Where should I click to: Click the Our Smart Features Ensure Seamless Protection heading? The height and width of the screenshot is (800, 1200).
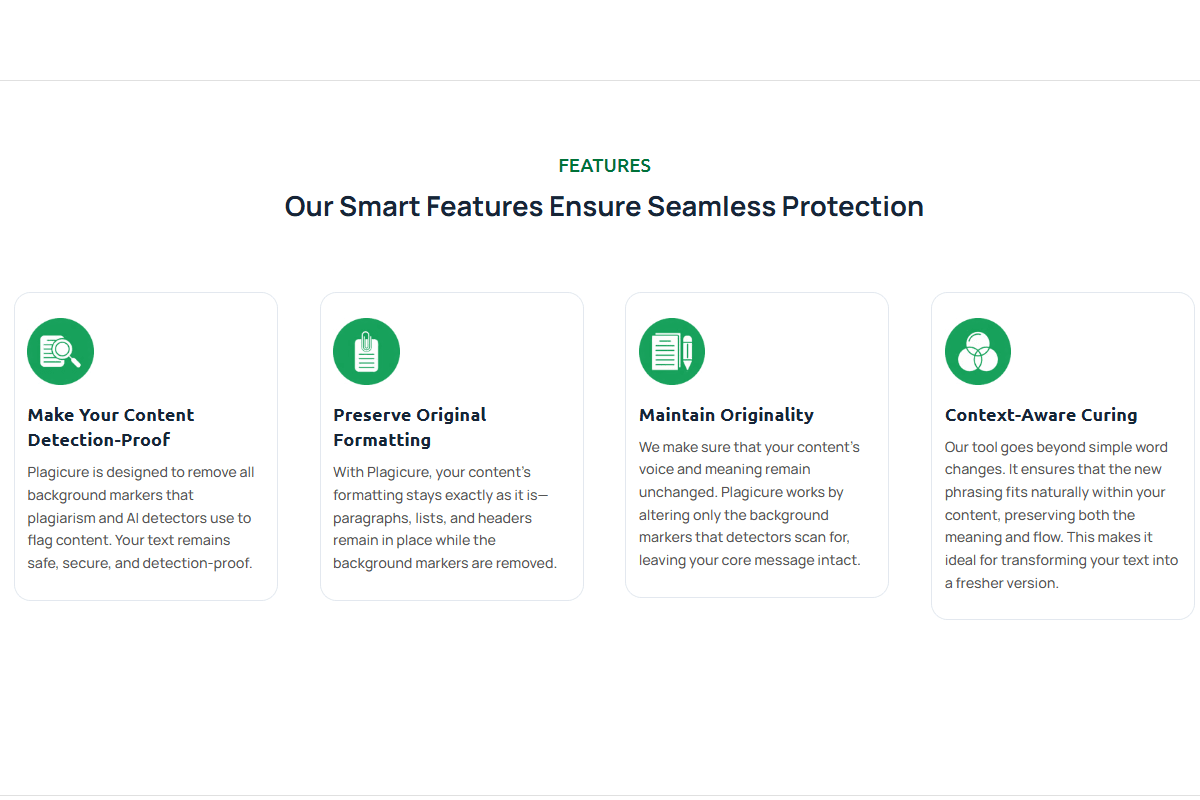[x=604, y=206]
